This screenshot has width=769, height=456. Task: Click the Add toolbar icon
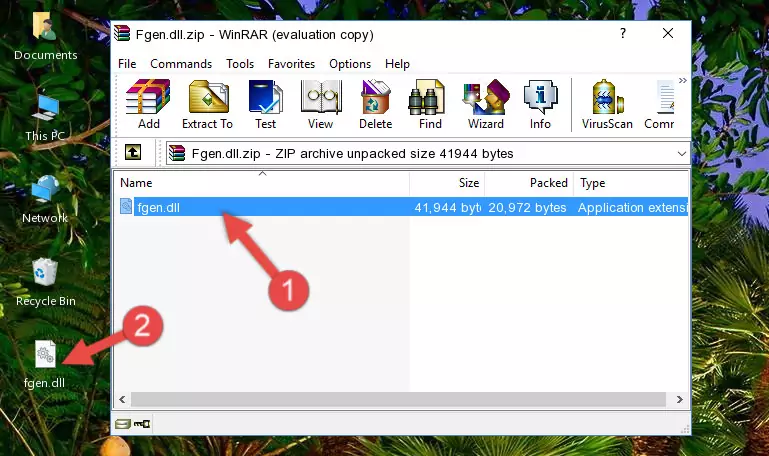(148, 104)
